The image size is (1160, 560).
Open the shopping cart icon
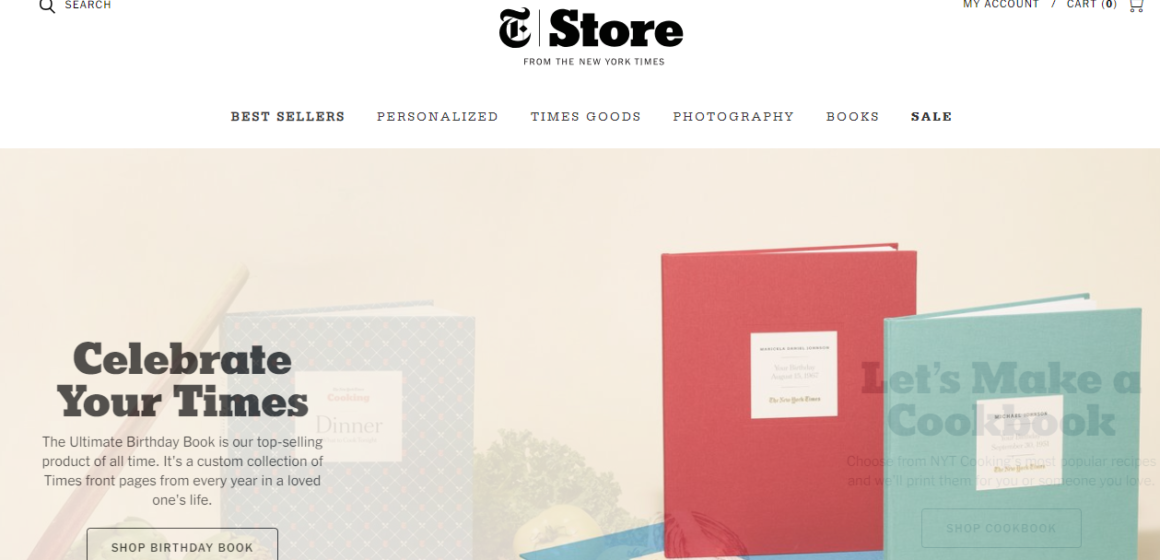(x=1136, y=5)
